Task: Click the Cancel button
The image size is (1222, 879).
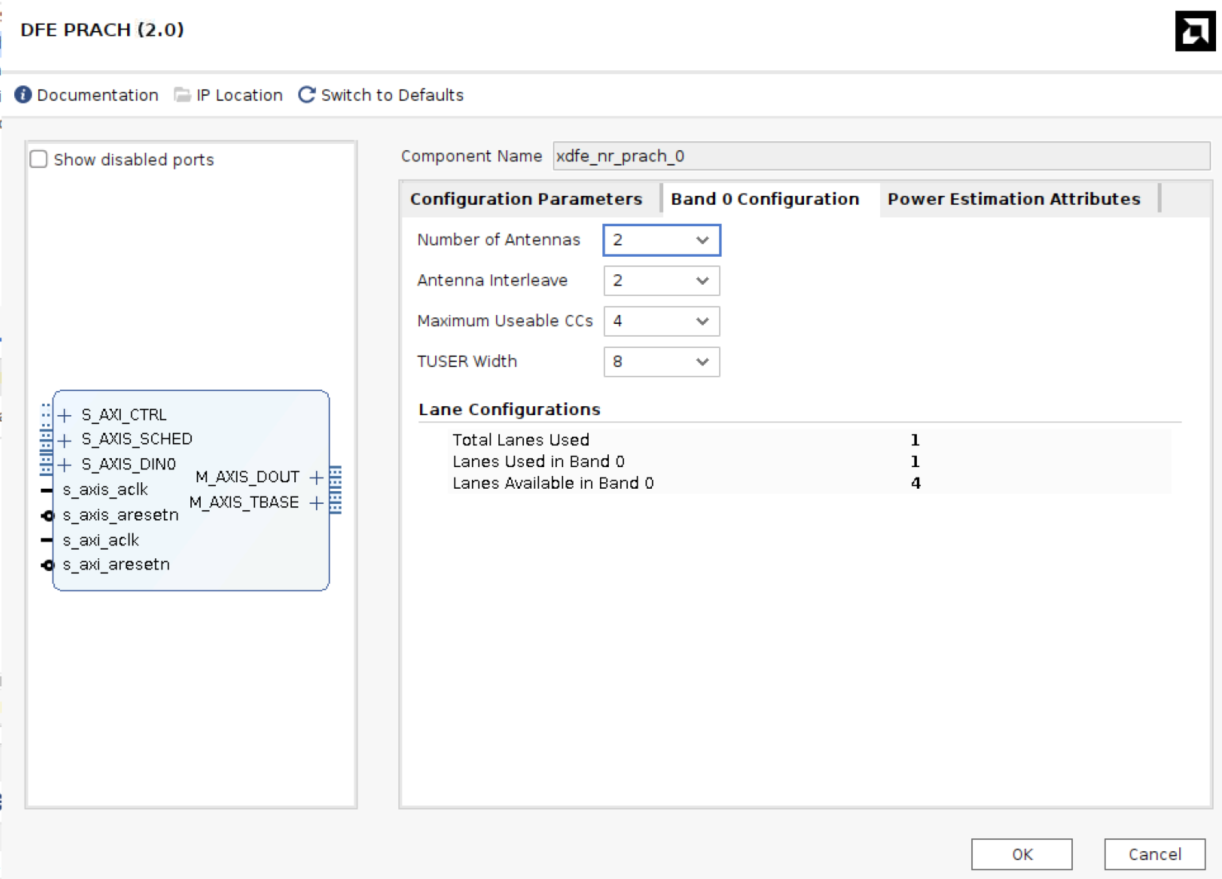Action: point(1155,854)
